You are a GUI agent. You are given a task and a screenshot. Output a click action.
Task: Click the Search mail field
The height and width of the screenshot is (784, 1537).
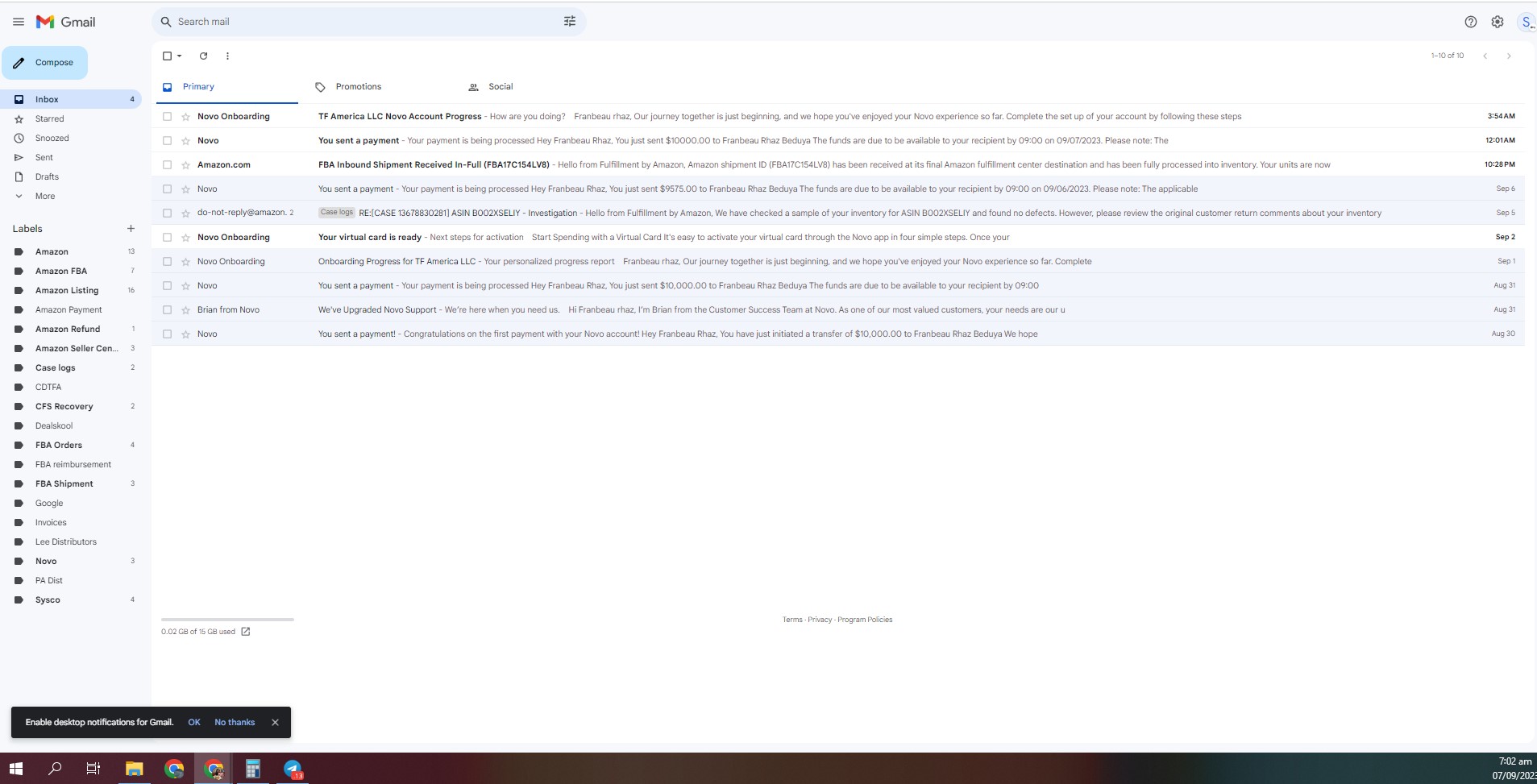[368, 22]
